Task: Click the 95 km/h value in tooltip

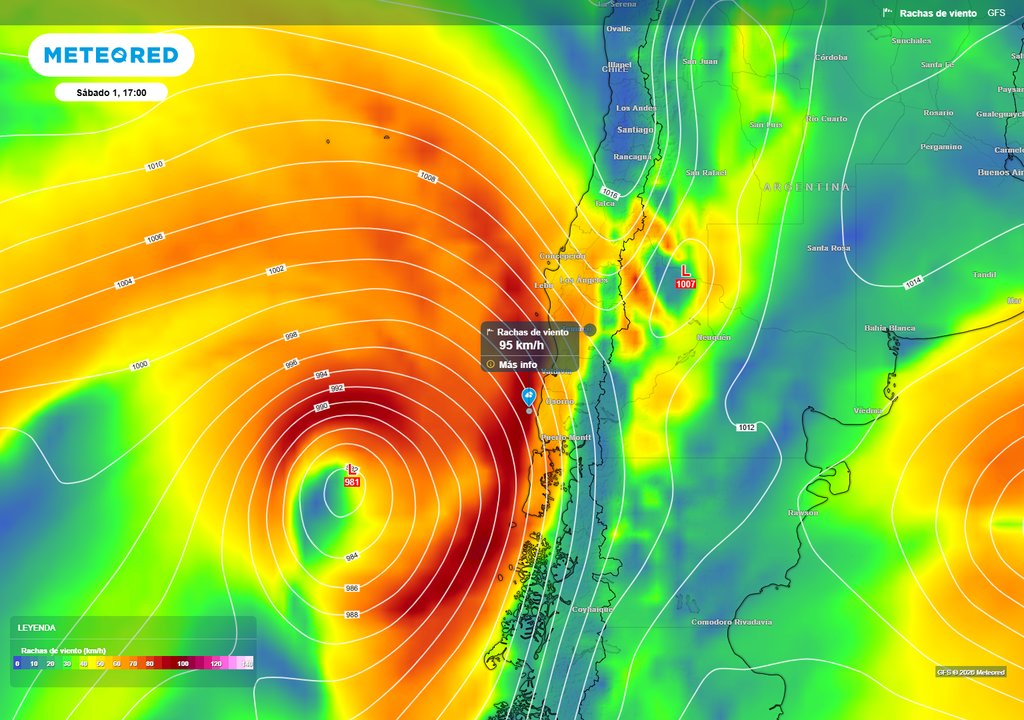Action: click(x=521, y=346)
